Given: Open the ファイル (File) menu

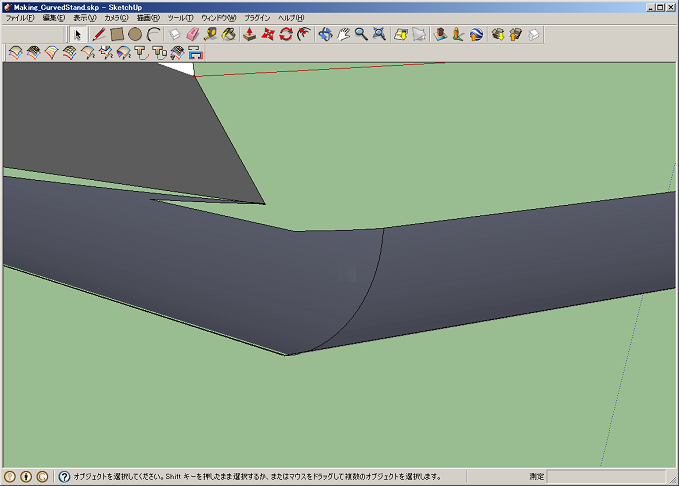Looking at the screenshot, I should (20, 18).
